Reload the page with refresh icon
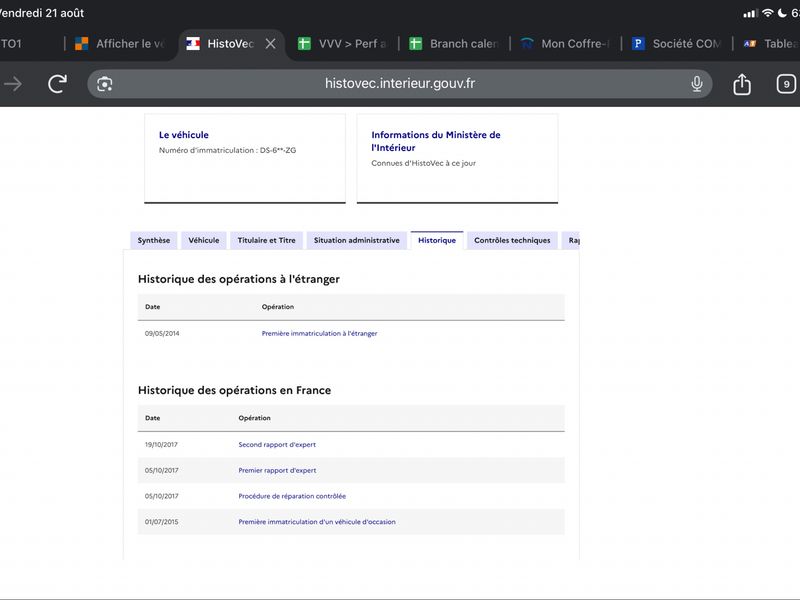 [58, 84]
